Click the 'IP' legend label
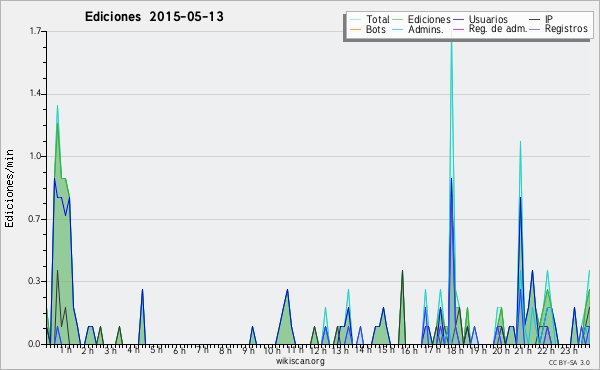600x370 pixels. pos(549,19)
